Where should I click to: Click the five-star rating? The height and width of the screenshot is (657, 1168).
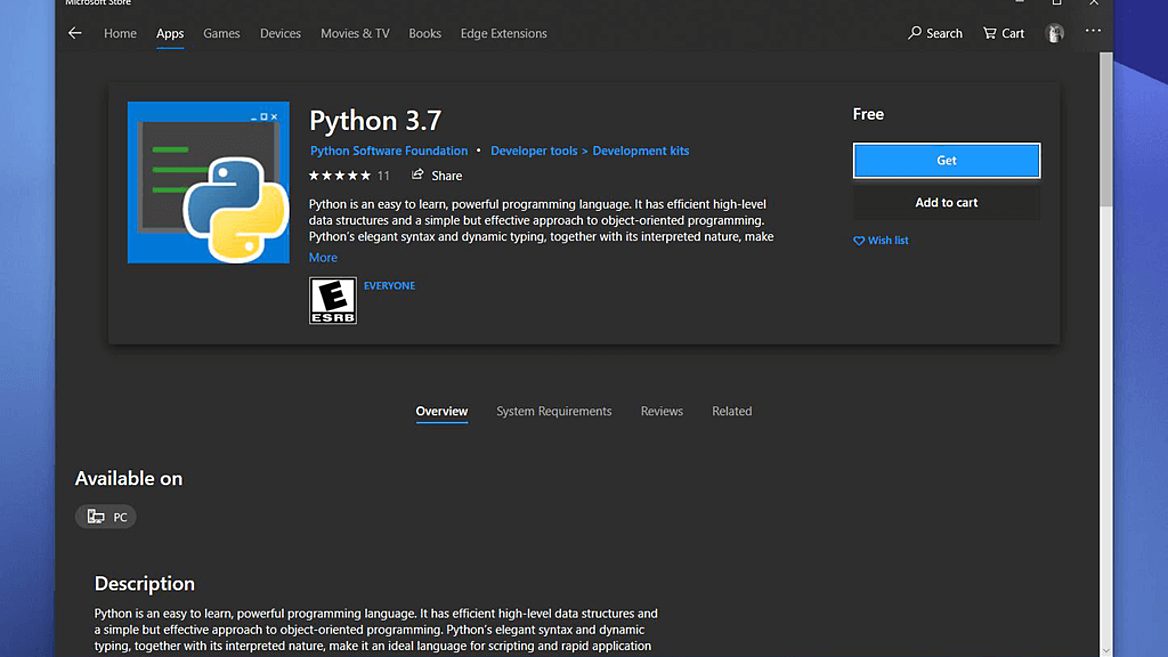click(x=340, y=176)
